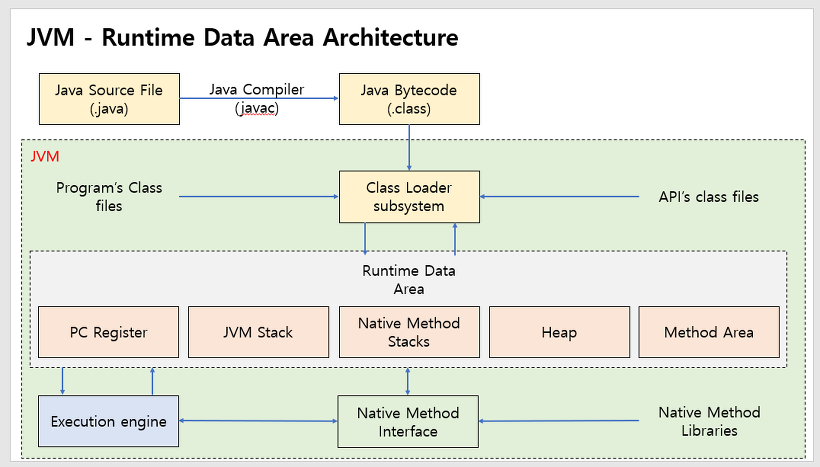Screen dimensions: 820x467
Task: Select the Execution engine box
Action: (108, 421)
